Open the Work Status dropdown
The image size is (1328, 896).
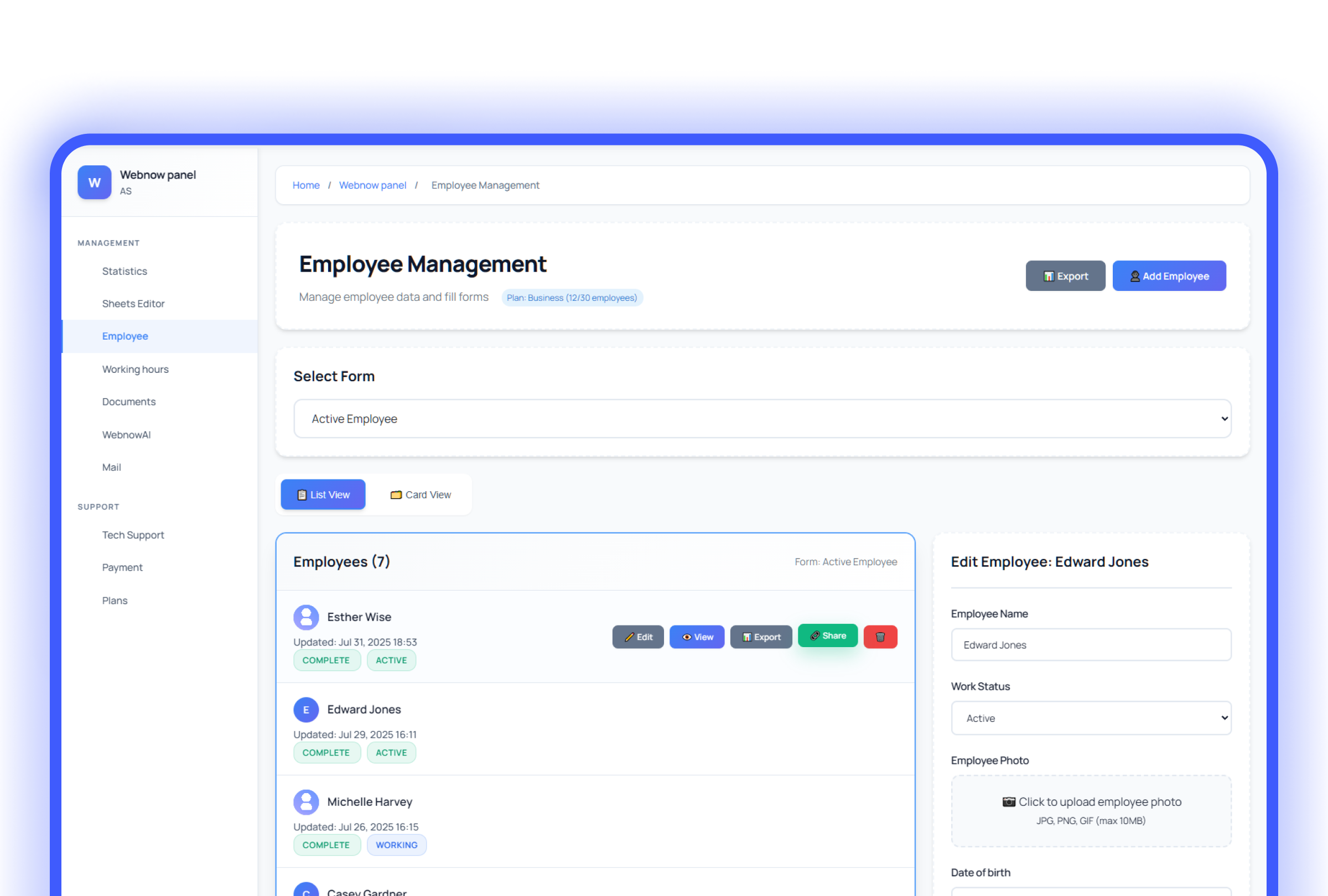point(1091,718)
